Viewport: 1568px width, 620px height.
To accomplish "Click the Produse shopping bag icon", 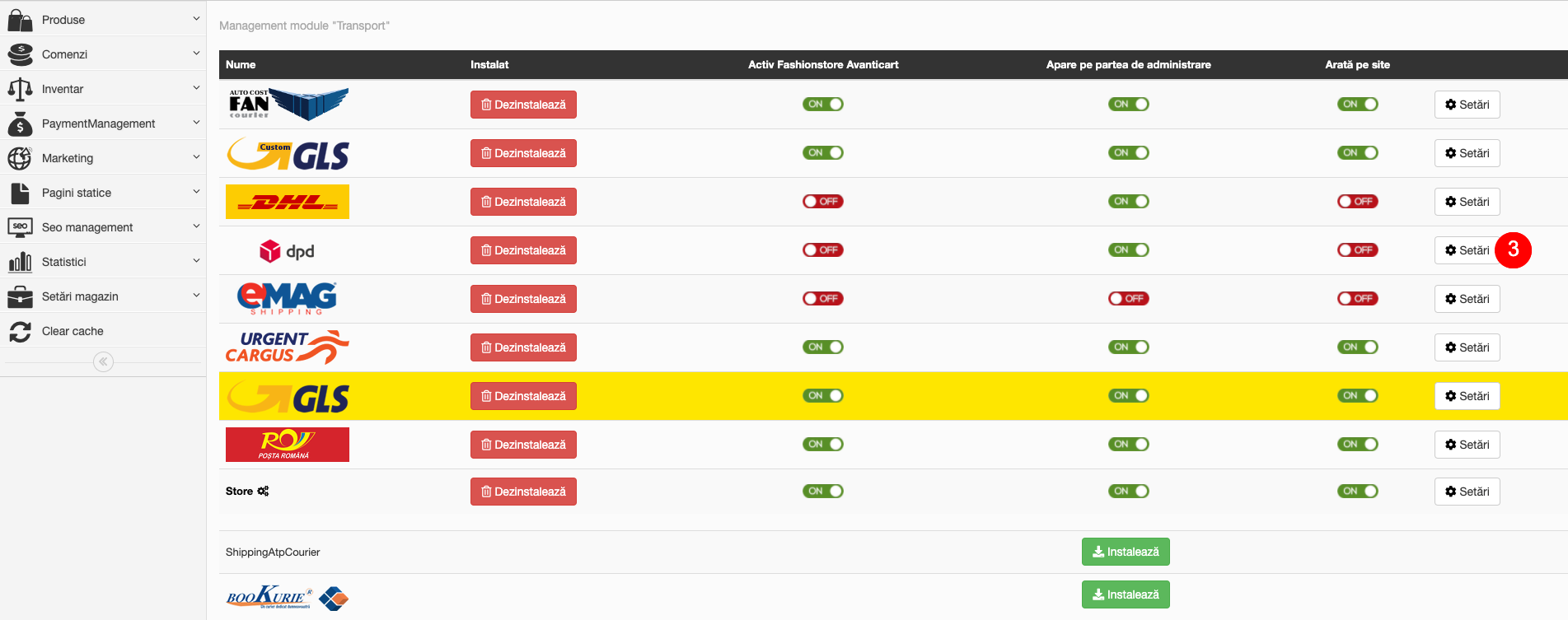I will (20, 19).
